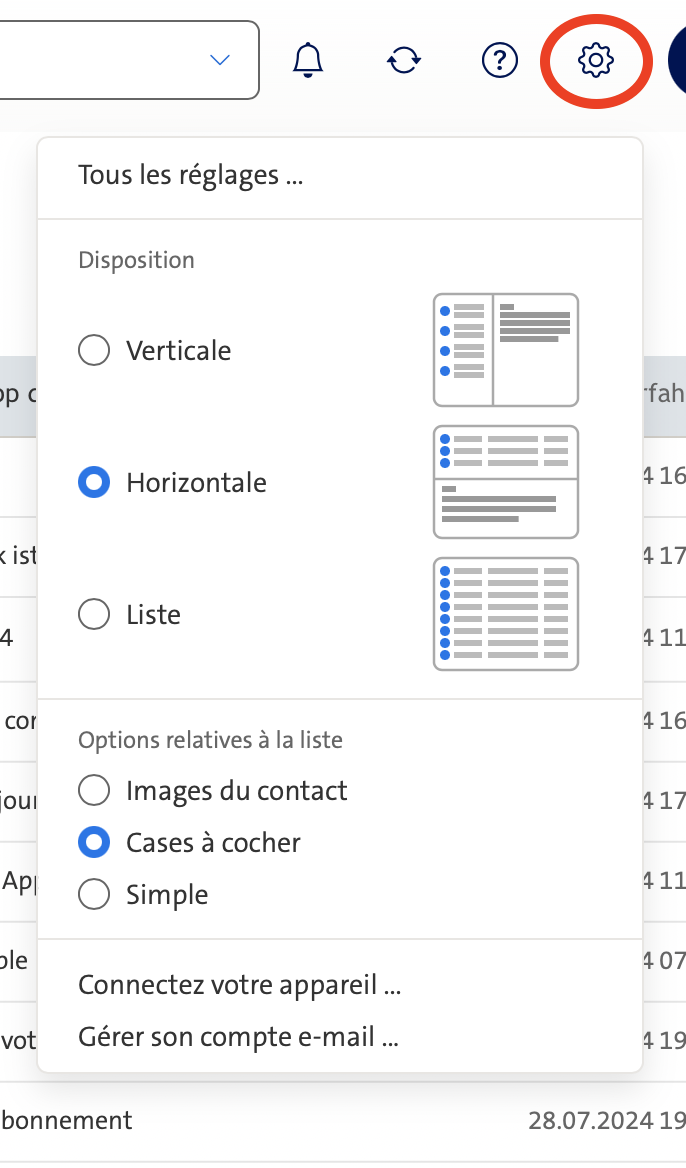Select the Verticale layout radio button
Viewport: 686px width, 1168px height.
pyautogui.click(x=93, y=350)
